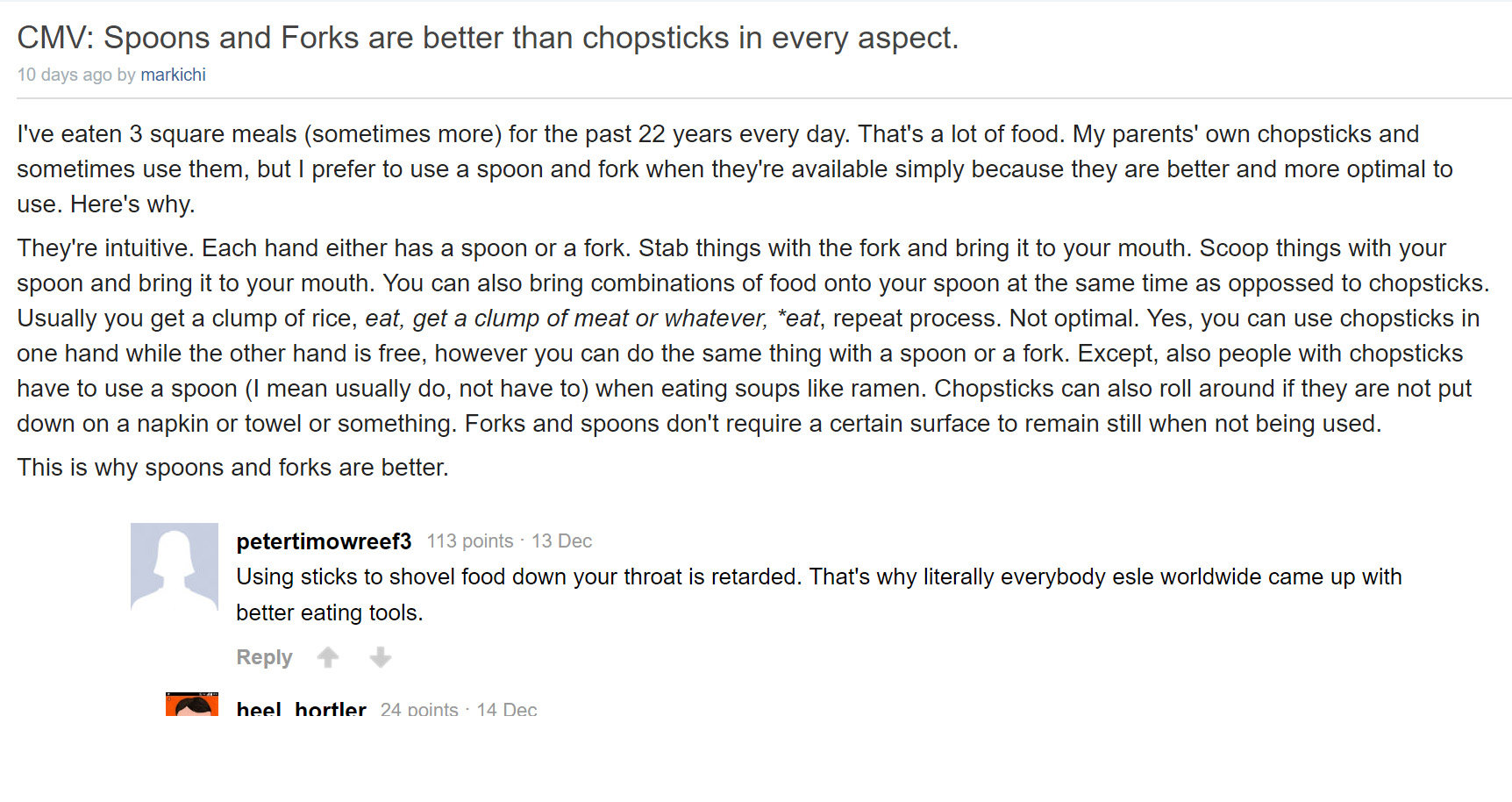Click the '14 Dec' comment date
1512x802 pixels.
click(x=507, y=710)
